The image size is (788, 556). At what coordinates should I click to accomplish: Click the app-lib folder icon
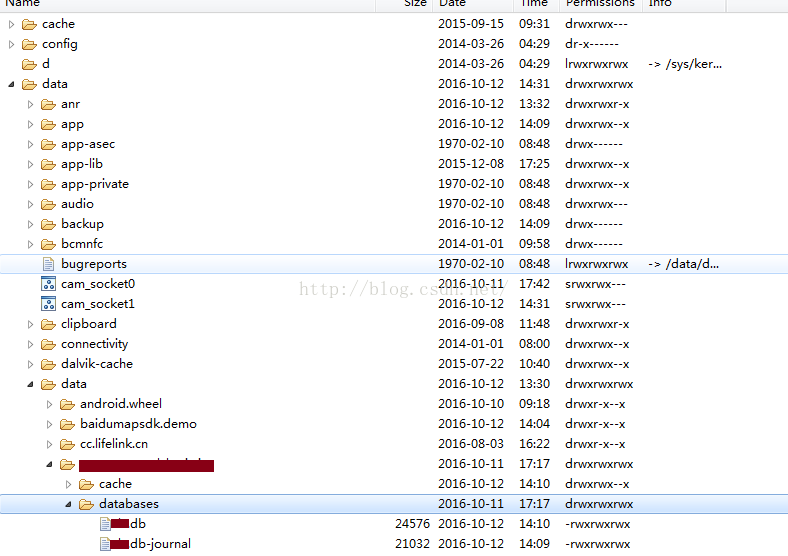pyautogui.click(x=48, y=164)
